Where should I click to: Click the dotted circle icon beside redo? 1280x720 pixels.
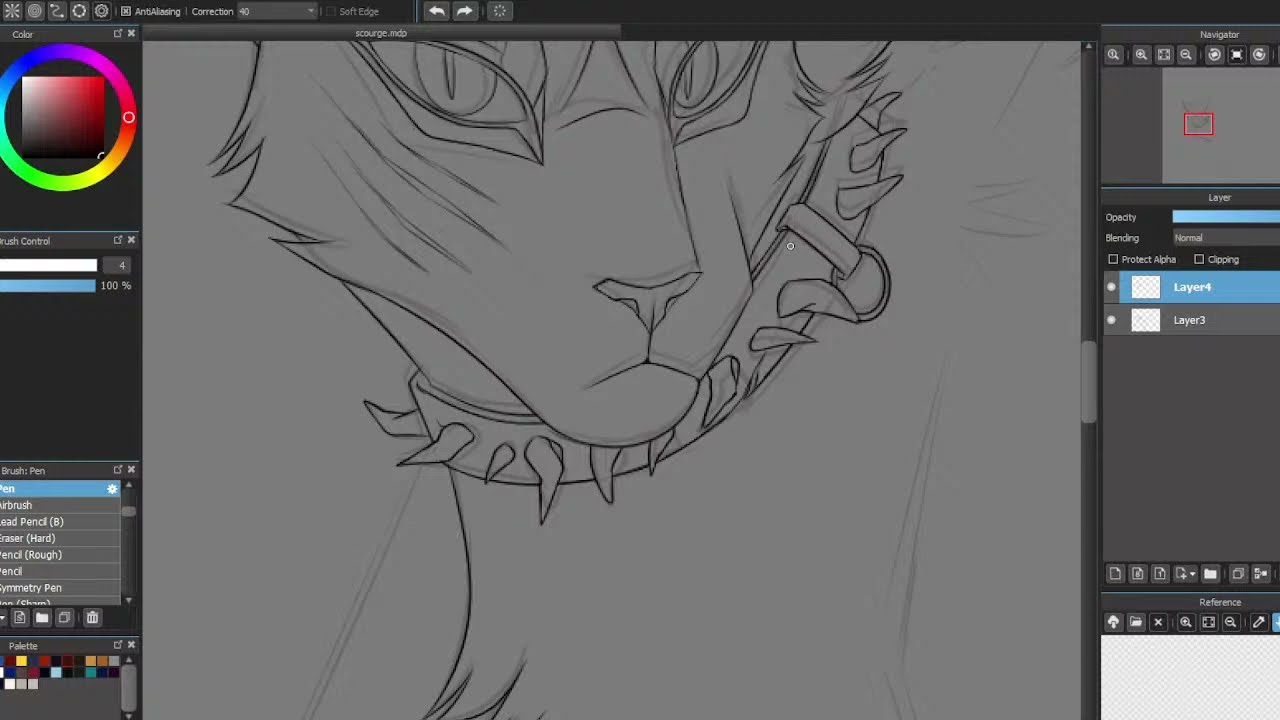[500, 11]
